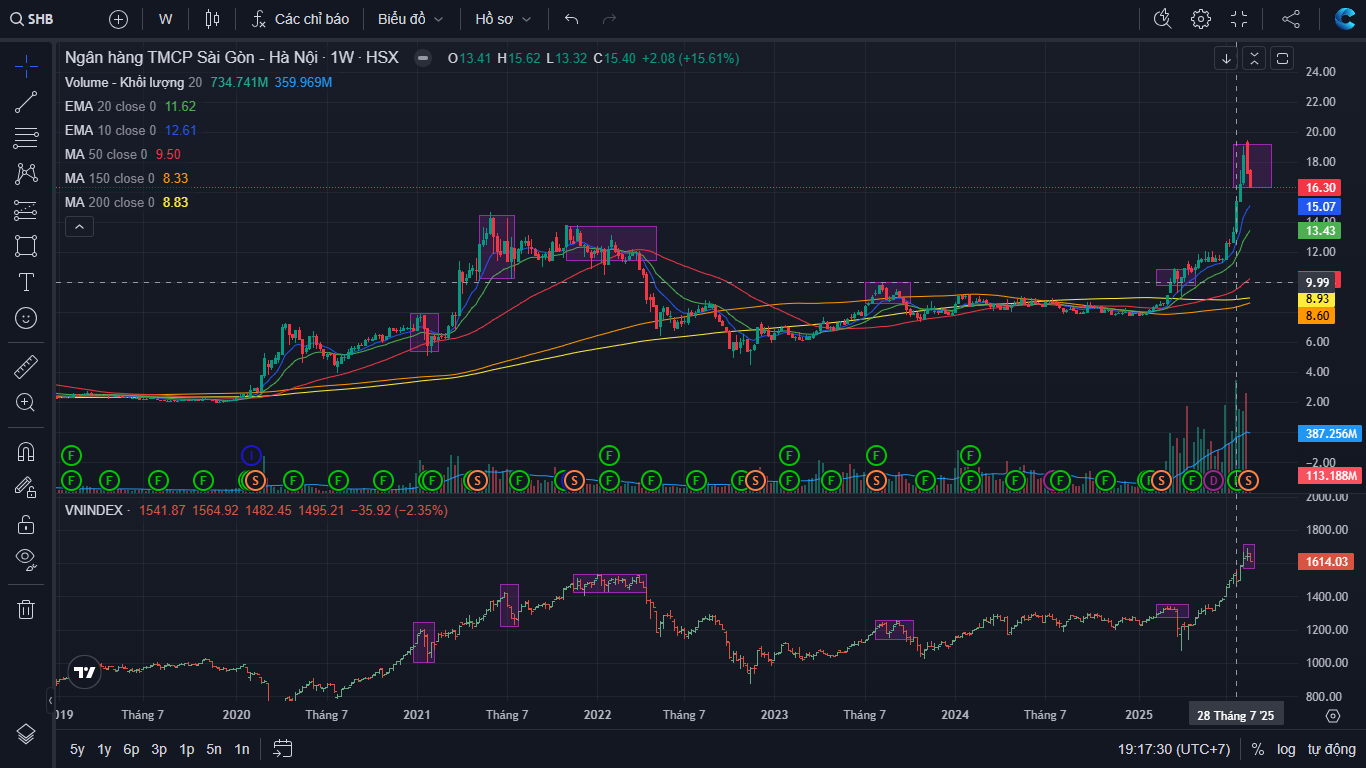Open the Hồ sơ dropdown menu
Viewport: 1366px width, 768px height.
tap(503, 19)
